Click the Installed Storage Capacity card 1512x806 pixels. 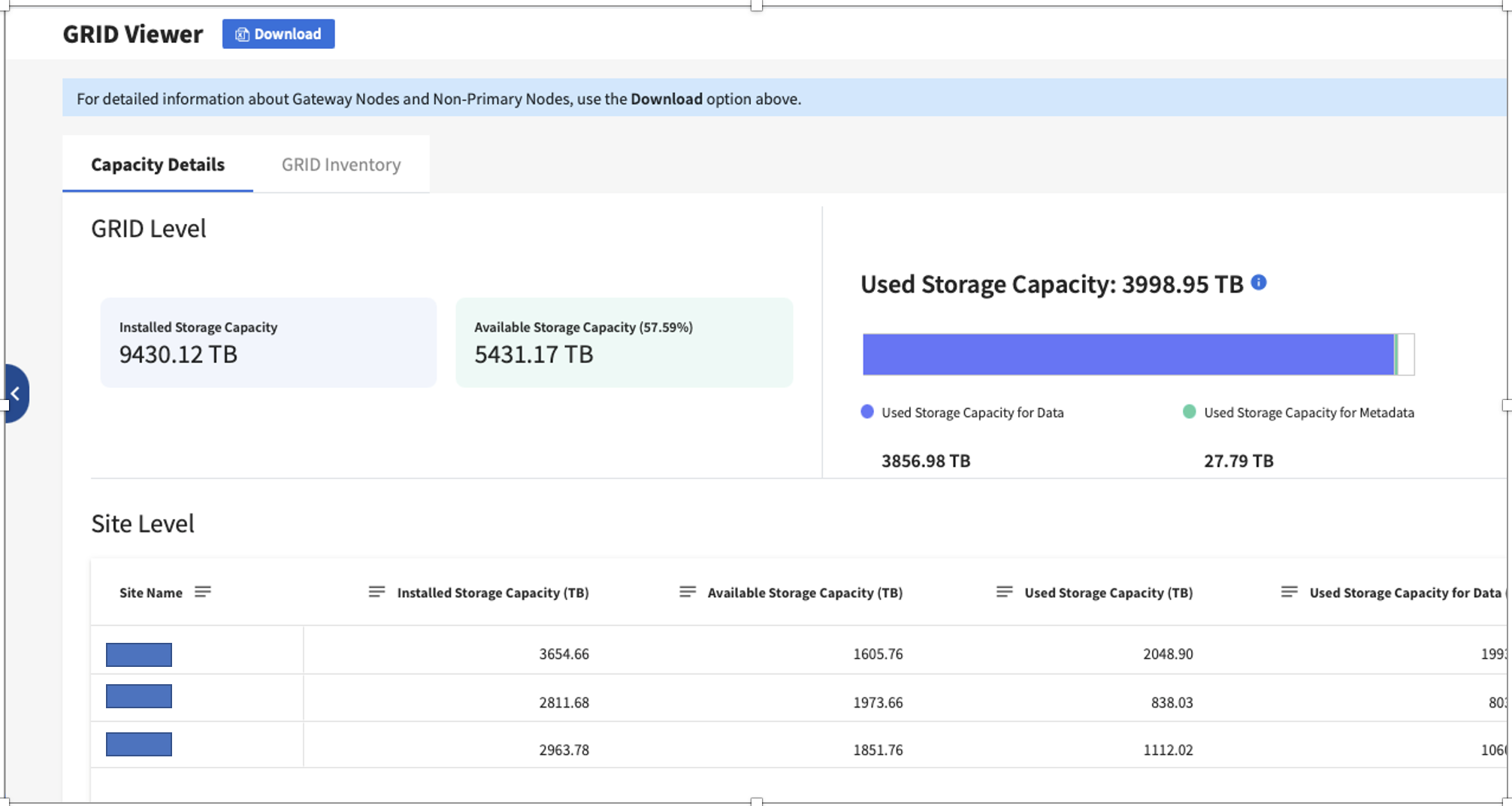point(268,343)
